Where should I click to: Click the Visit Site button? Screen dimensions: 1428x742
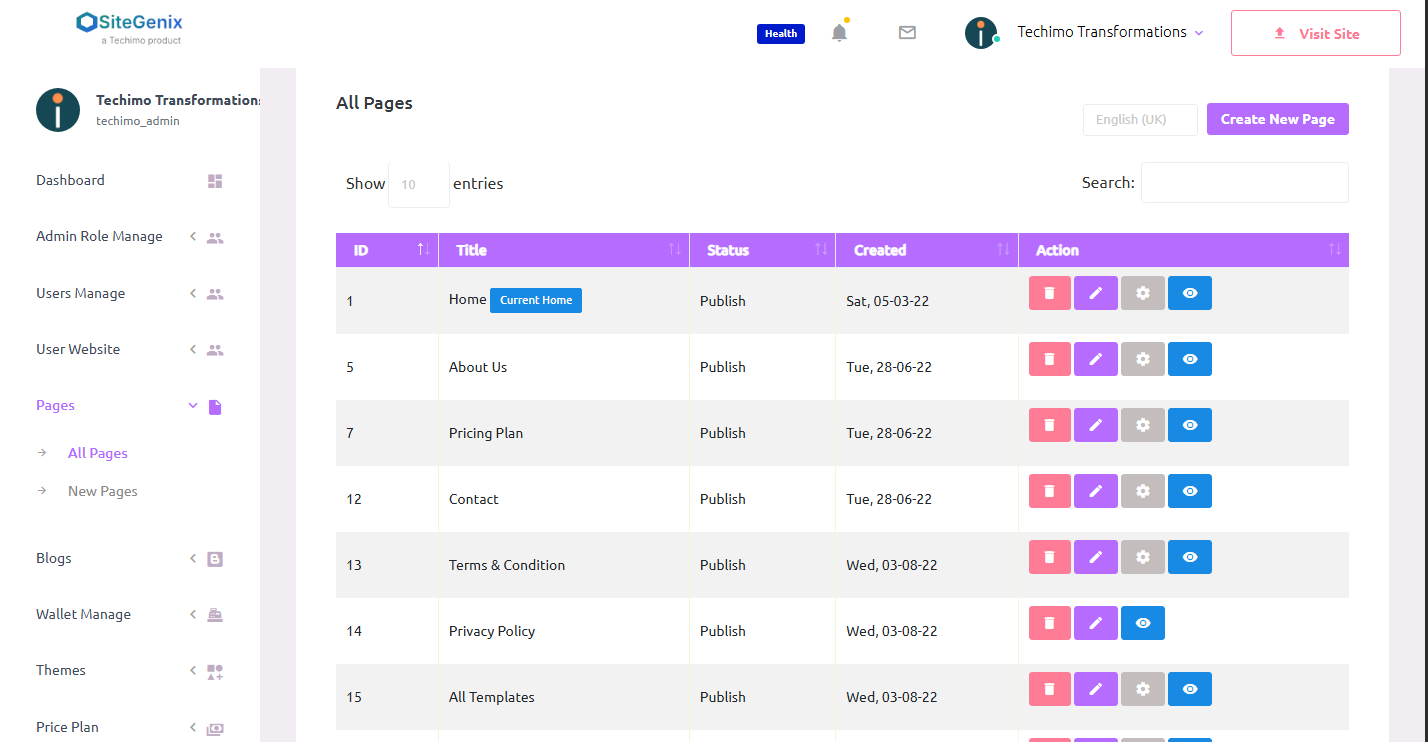click(x=1315, y=34)
